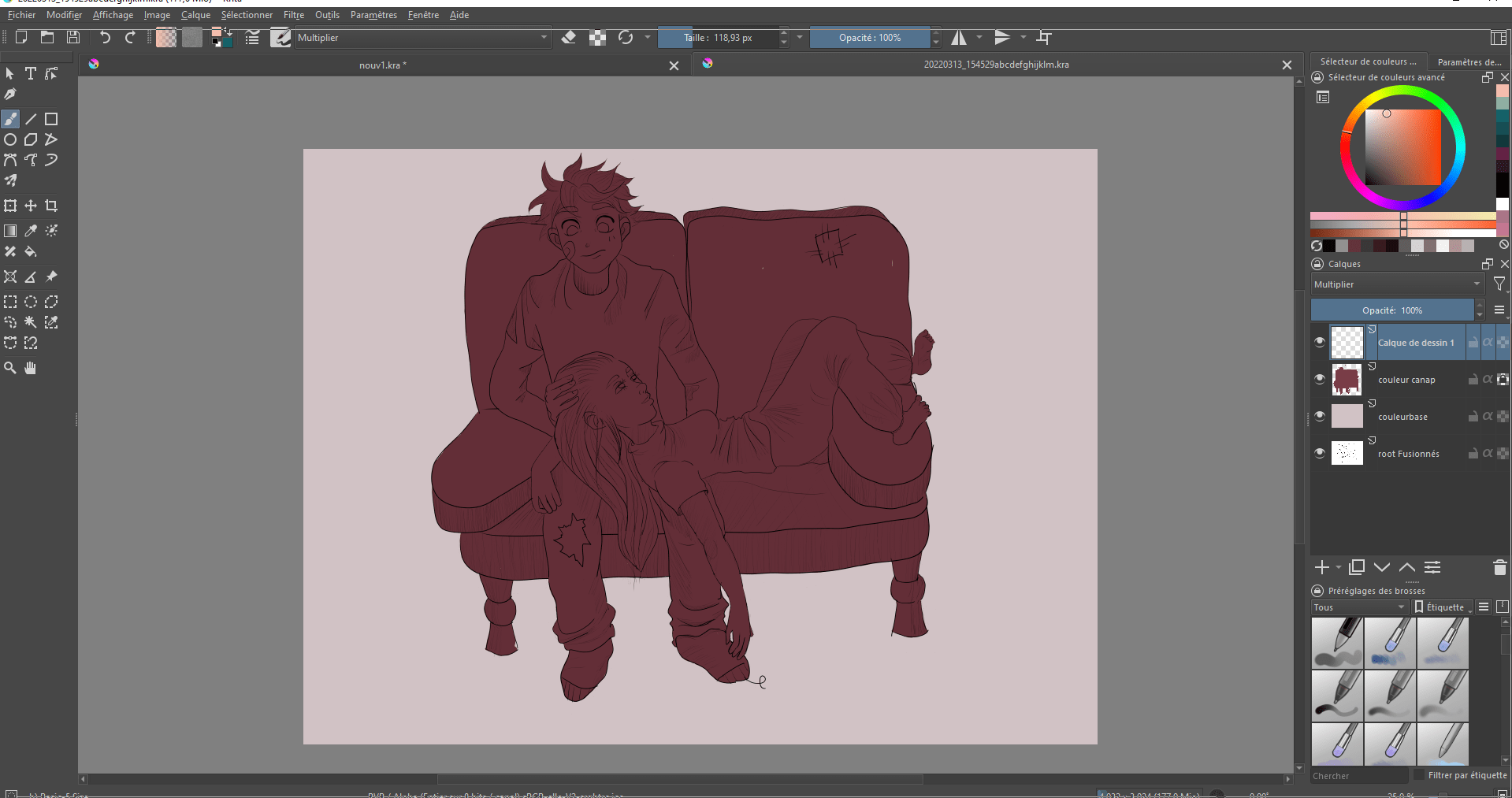Image resolution: width=1512 pixels, height=798 pixels.
Task: Pick the Fill bucket tool
Action: pyautogui.click(x=31, y=252)
